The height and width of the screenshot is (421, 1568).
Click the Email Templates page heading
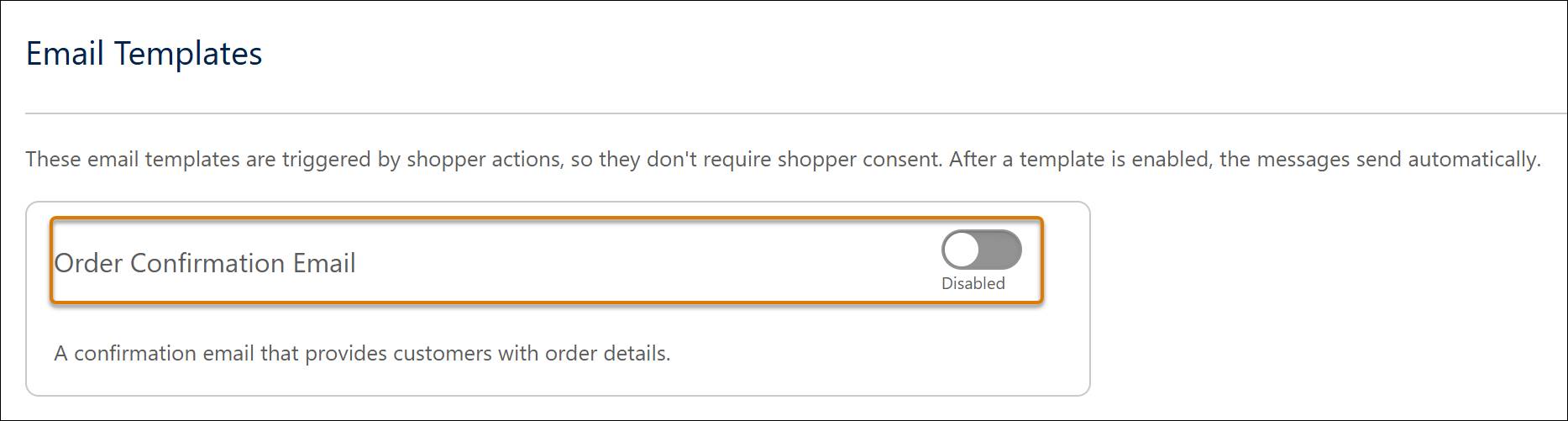click(x=144, y=53)
